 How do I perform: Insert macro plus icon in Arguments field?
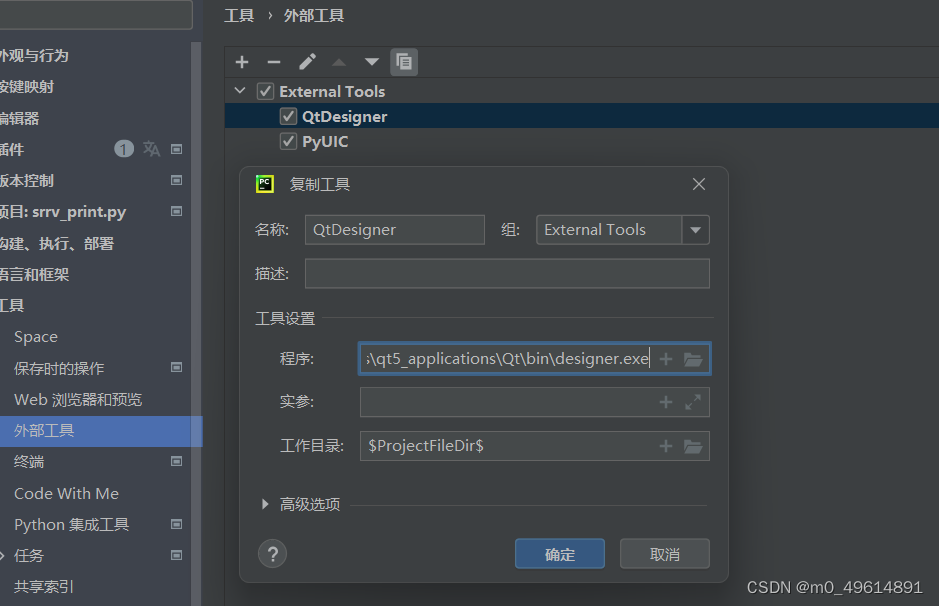[666, 402]
